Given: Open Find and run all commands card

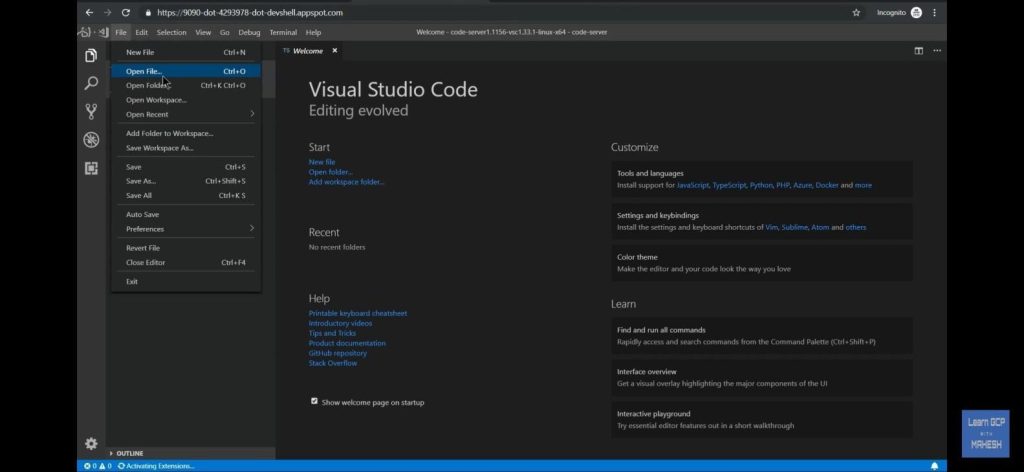Looking at the screenshot, I should click(762, 336).
